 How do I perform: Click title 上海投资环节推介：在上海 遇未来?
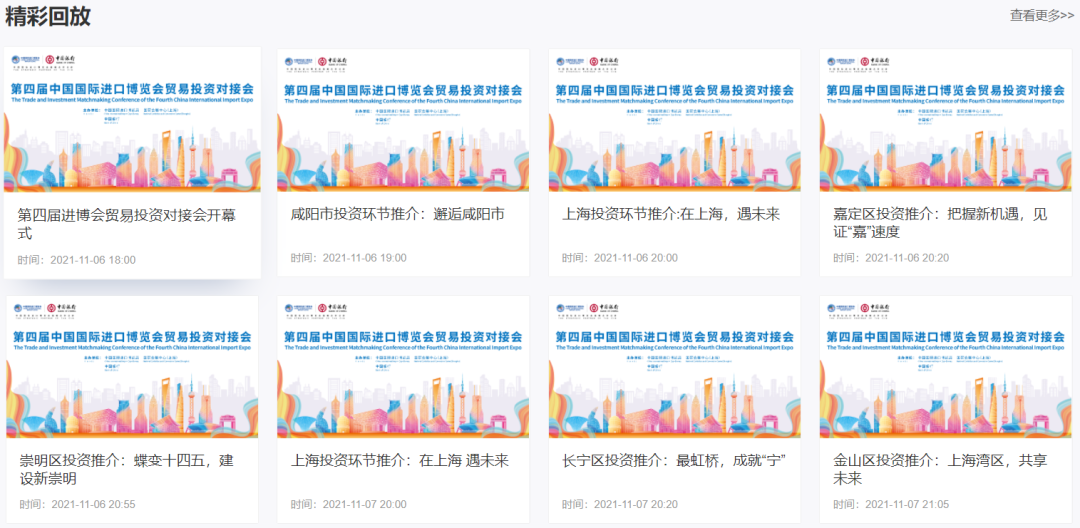point(399,461)
